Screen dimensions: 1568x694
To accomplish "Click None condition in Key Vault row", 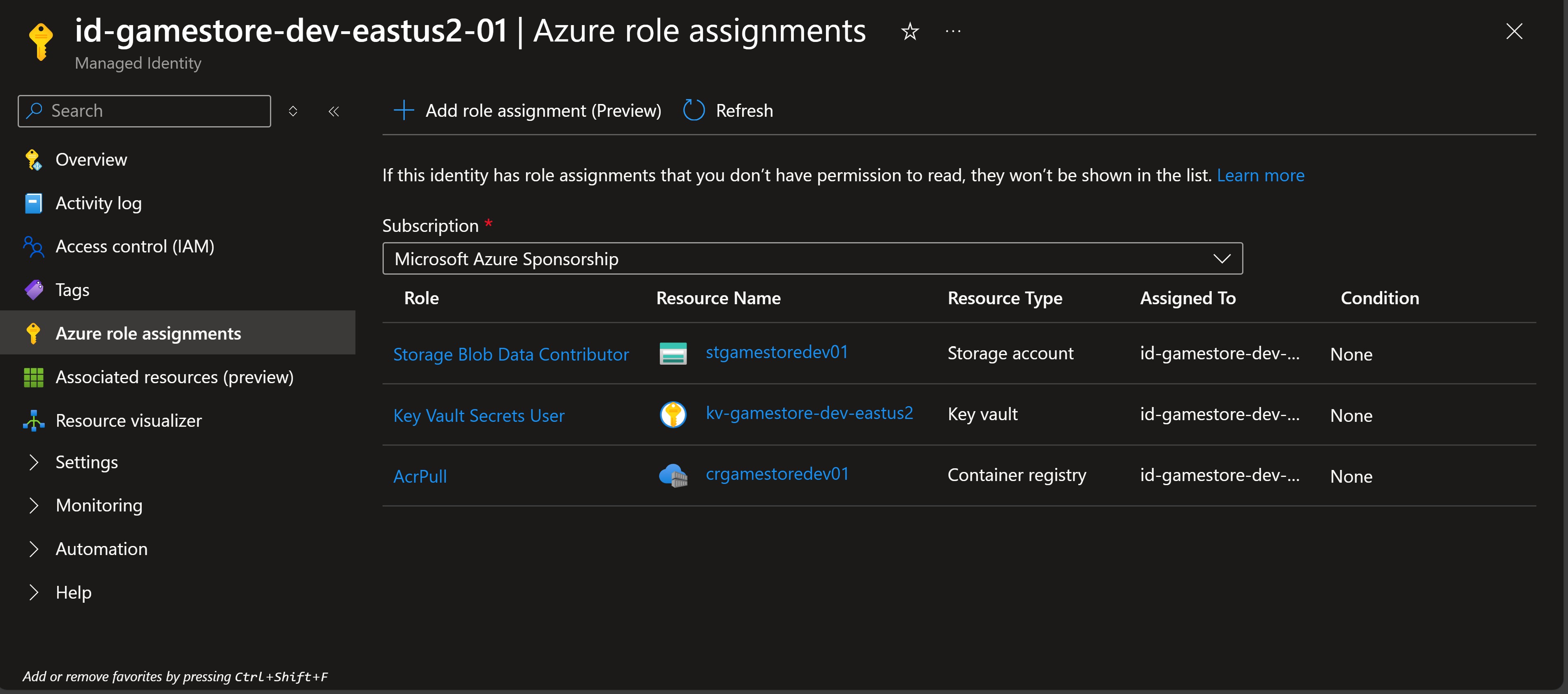I will (x=1351, y=416).
